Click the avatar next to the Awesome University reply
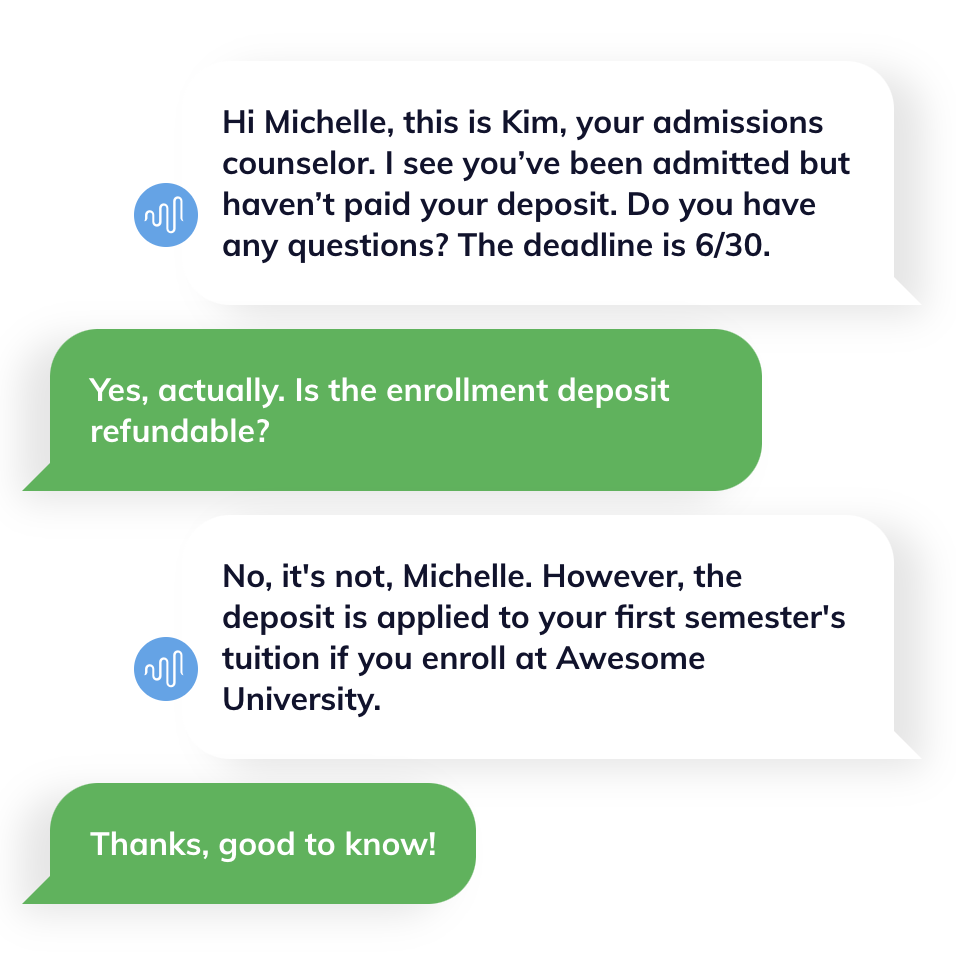The height and width of the screenshot is (964, 956). [165, 668]
